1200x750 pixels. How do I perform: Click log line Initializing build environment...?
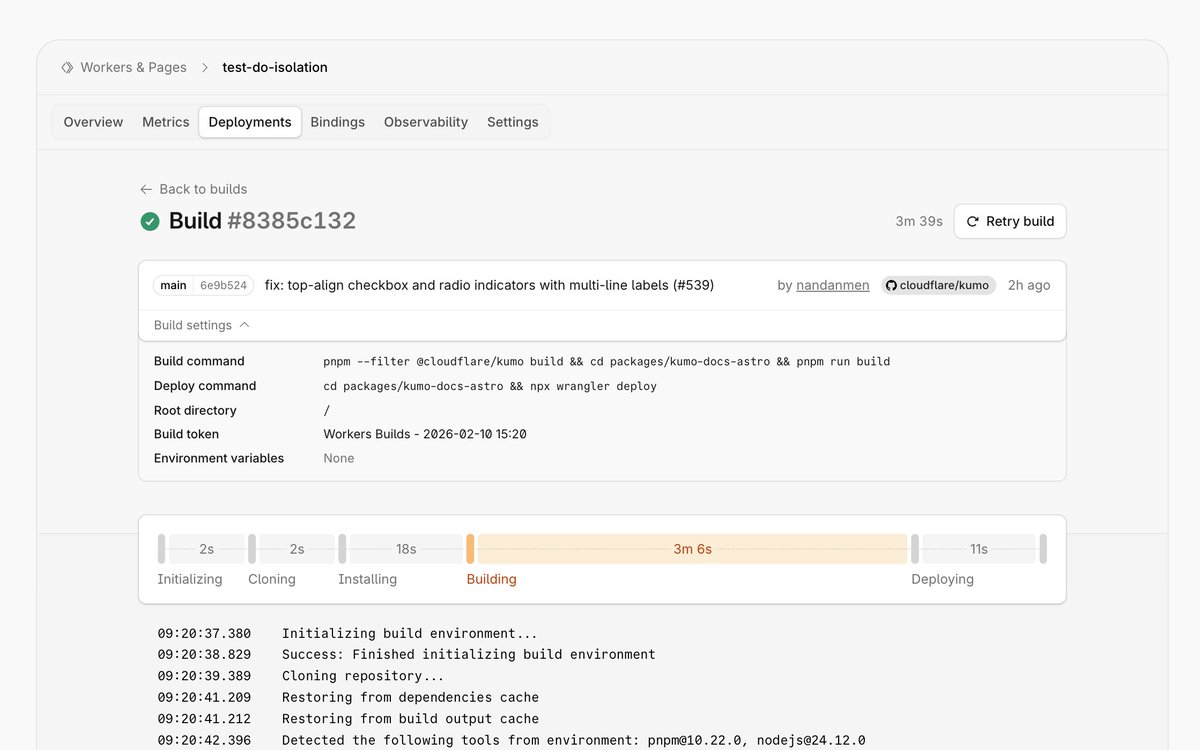click(x=410, y=633)
